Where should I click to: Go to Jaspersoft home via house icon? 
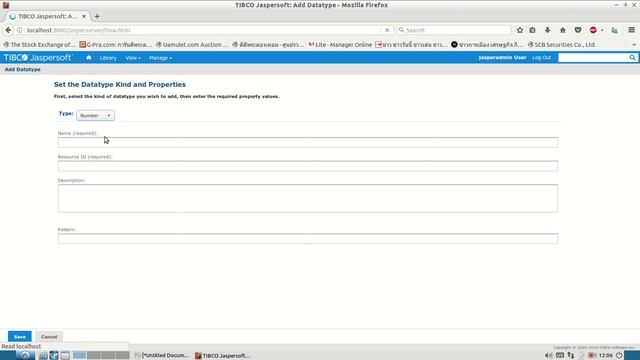pos(89,58)
